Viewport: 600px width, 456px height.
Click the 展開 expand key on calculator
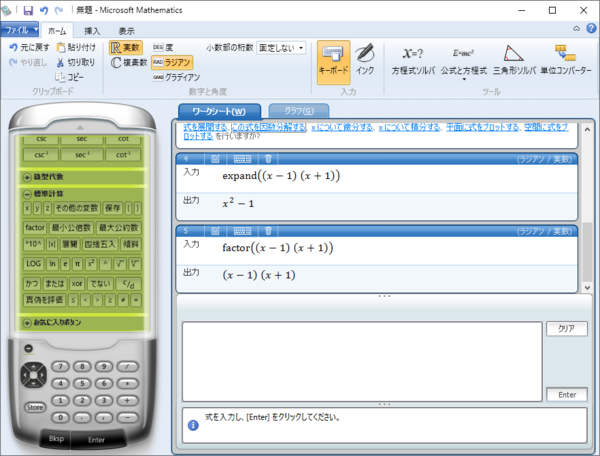70,244
